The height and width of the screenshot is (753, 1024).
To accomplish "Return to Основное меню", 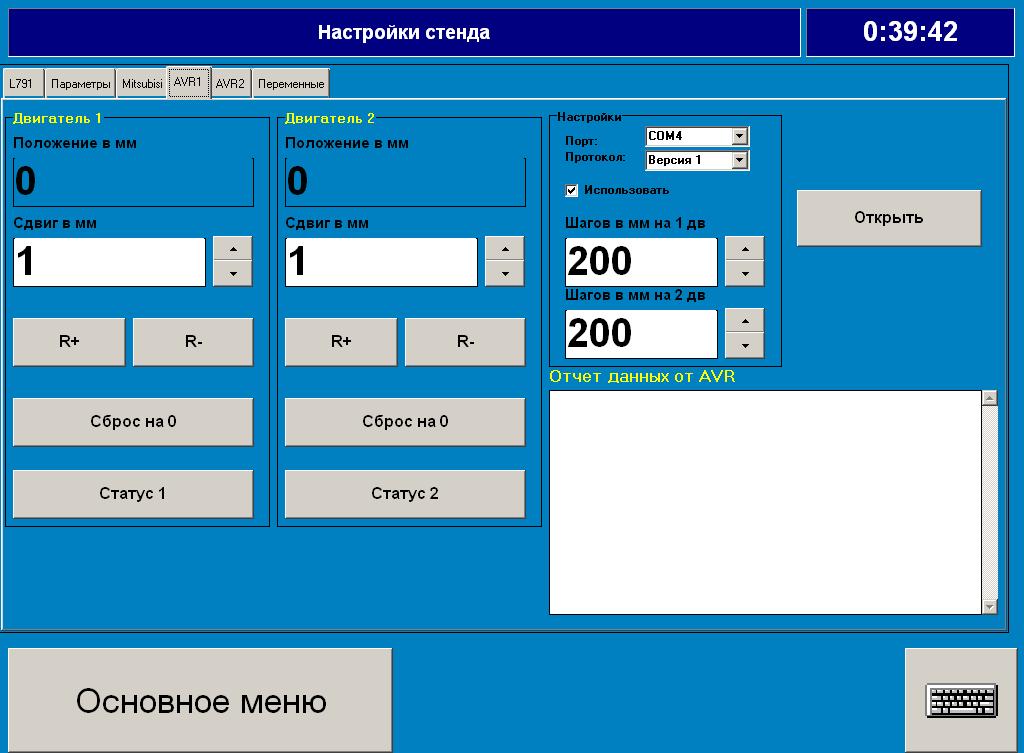I will coord(200,700).
